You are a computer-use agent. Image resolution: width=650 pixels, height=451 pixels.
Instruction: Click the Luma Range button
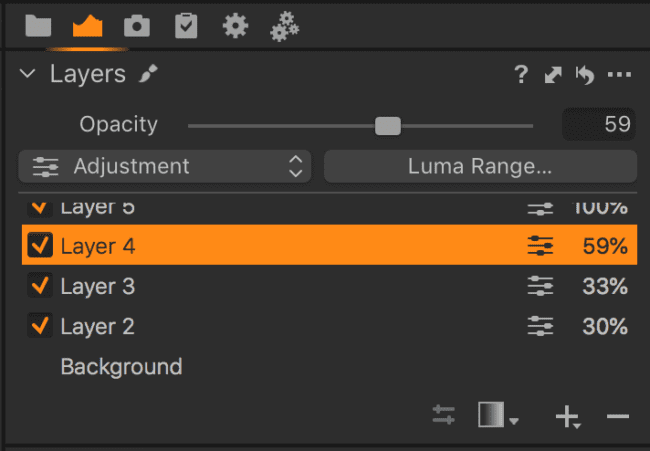pyautogui.click(x=480, y=167)
